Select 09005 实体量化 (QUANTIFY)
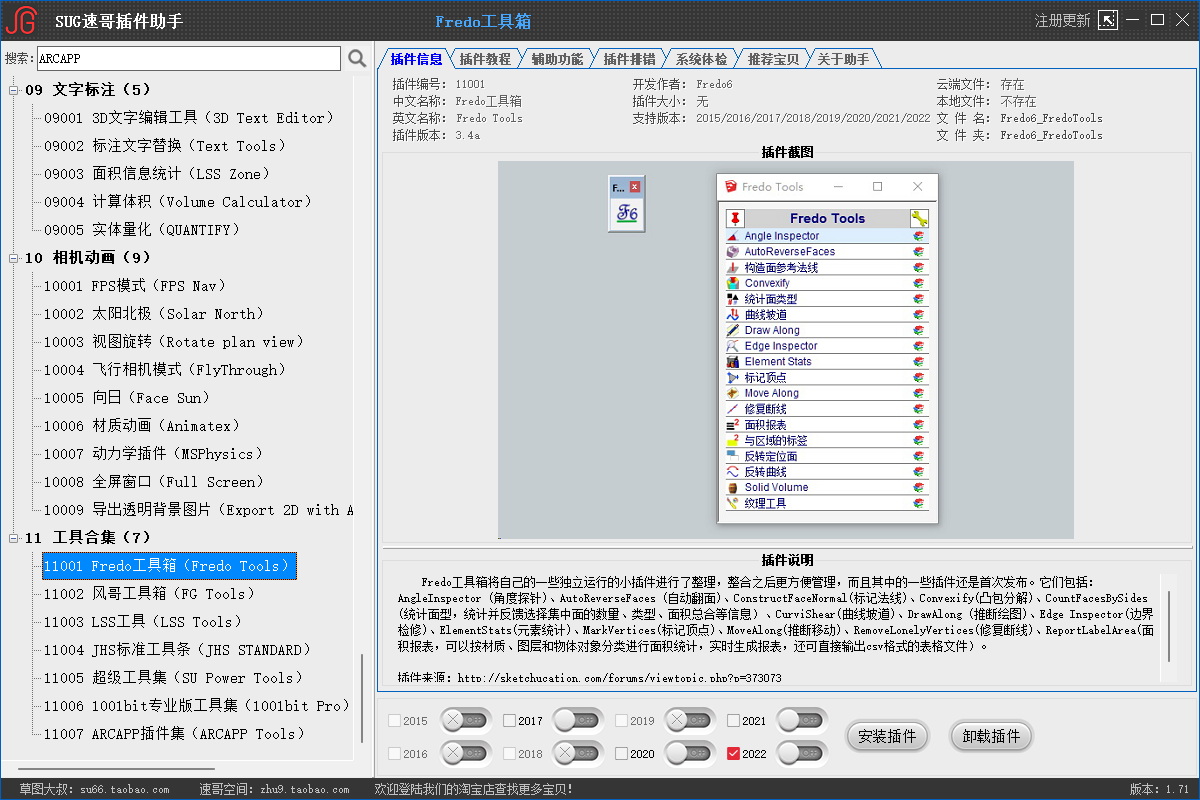The width and height of the screenshot is (1200, 800). tap(142, 230)
